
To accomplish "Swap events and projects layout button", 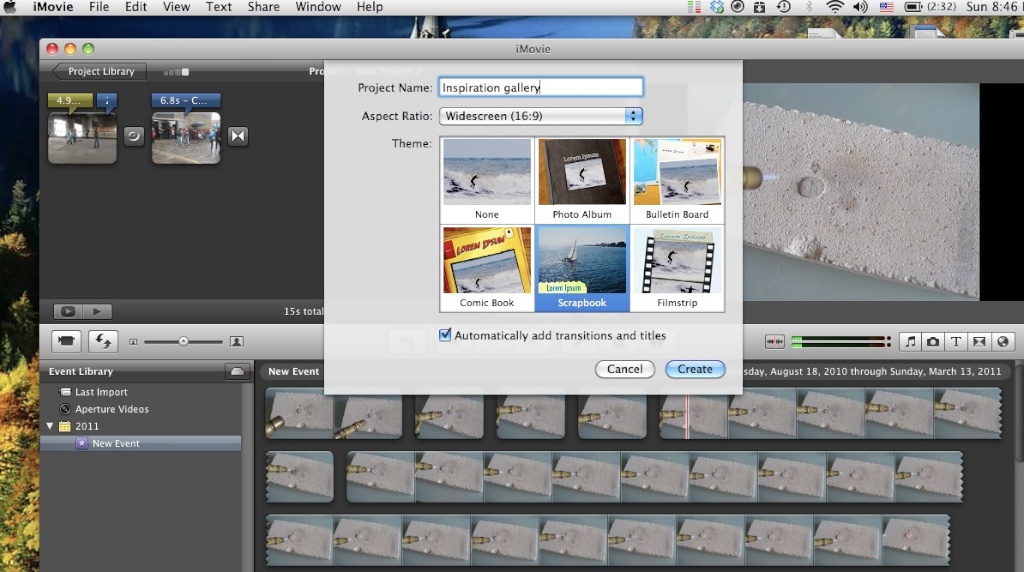I will [103, 341].
